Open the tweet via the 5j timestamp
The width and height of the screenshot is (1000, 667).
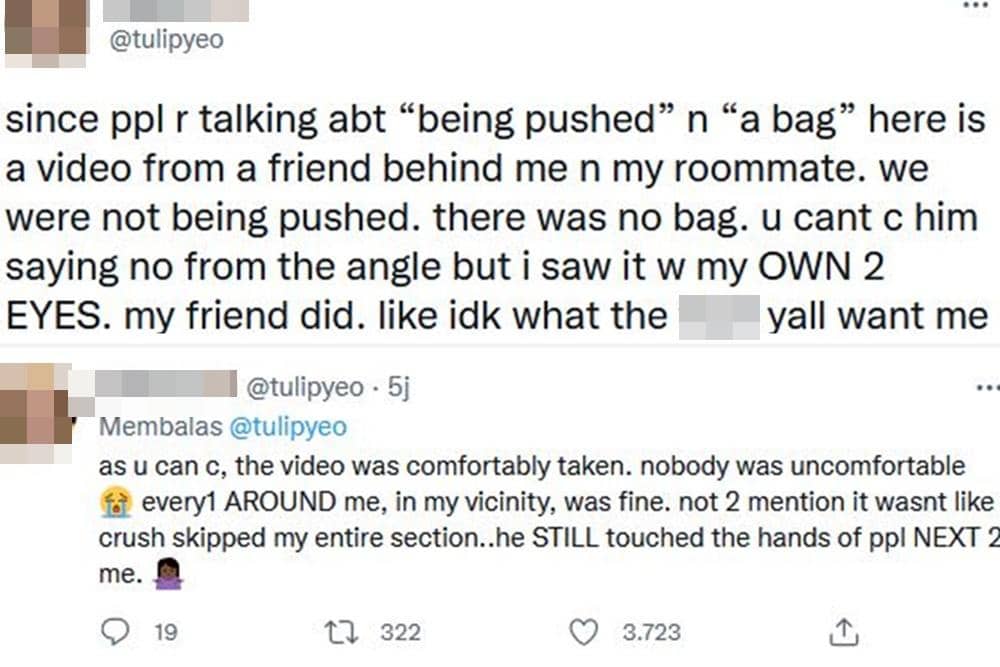398,388
